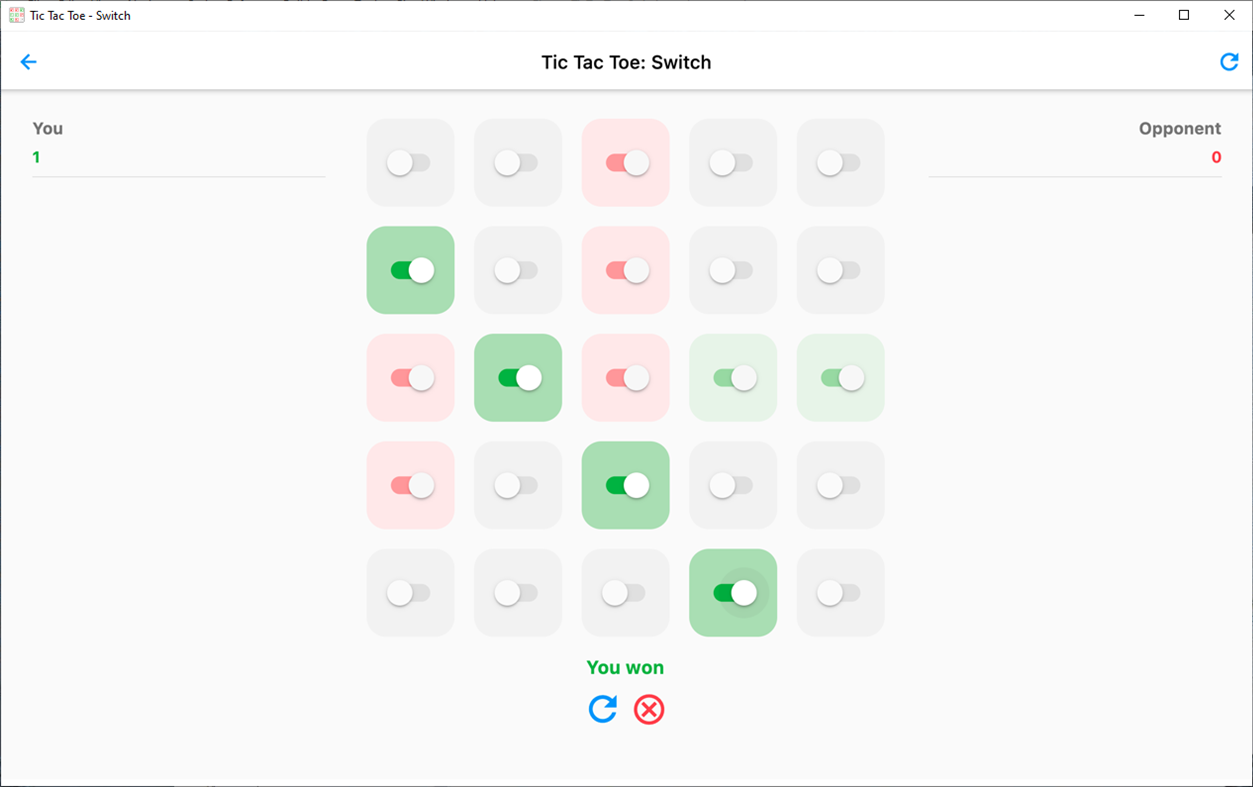This screenshot has width=1253, height=787.
Task: Toggle the bottom-right switch of the grid
Action: 840,592
